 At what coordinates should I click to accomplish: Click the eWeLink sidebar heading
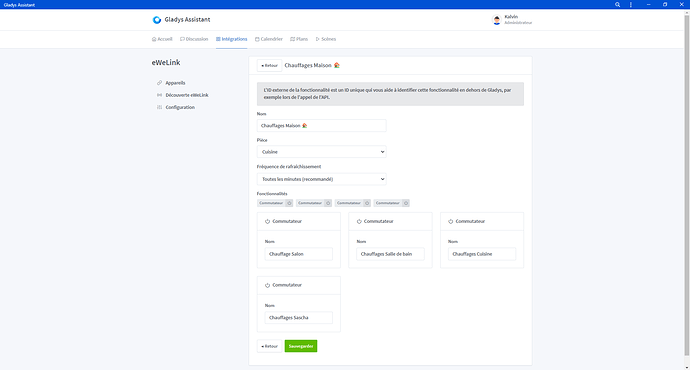(x=166, y=62)
